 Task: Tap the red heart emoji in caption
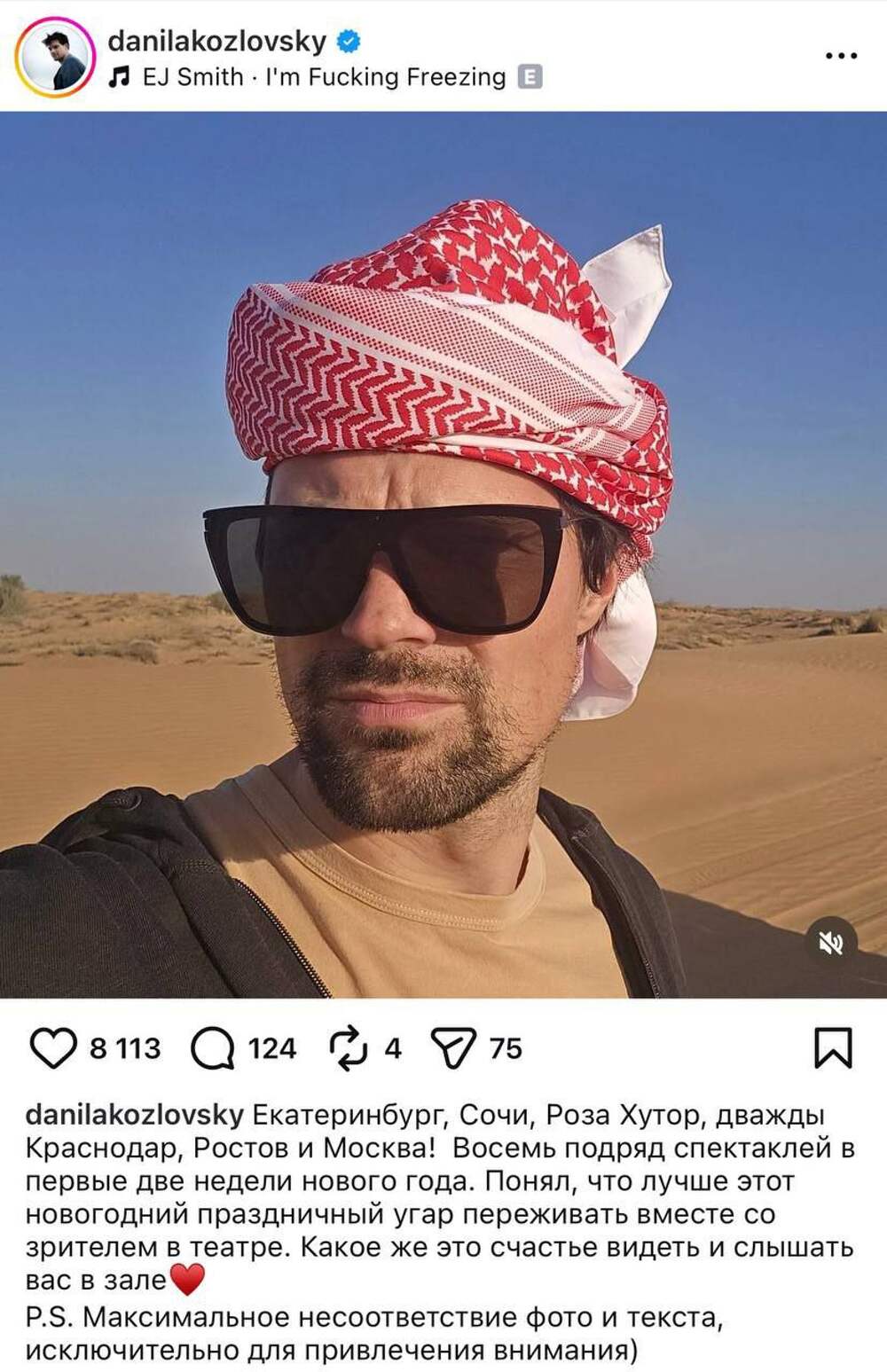click(186, 1280)
